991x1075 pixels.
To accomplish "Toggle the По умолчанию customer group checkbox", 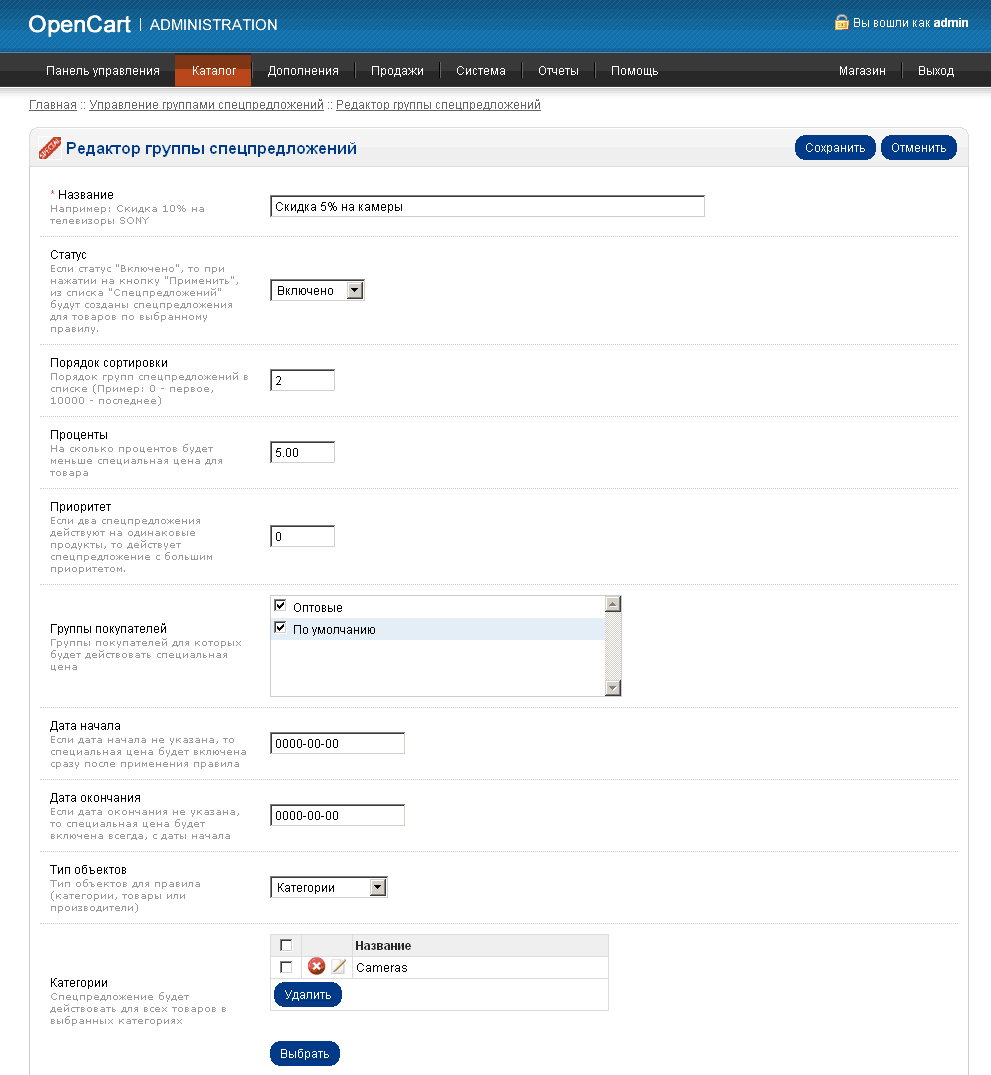I will pos(280,627).
